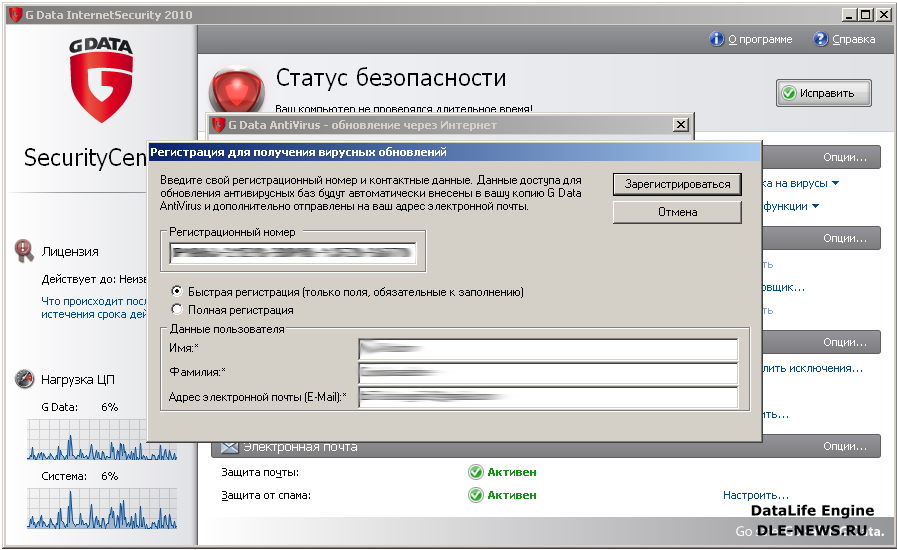897x550 pixels.
Task: Click the envelope icon next to Электронная почта
Action: click(x=229, y=447)
